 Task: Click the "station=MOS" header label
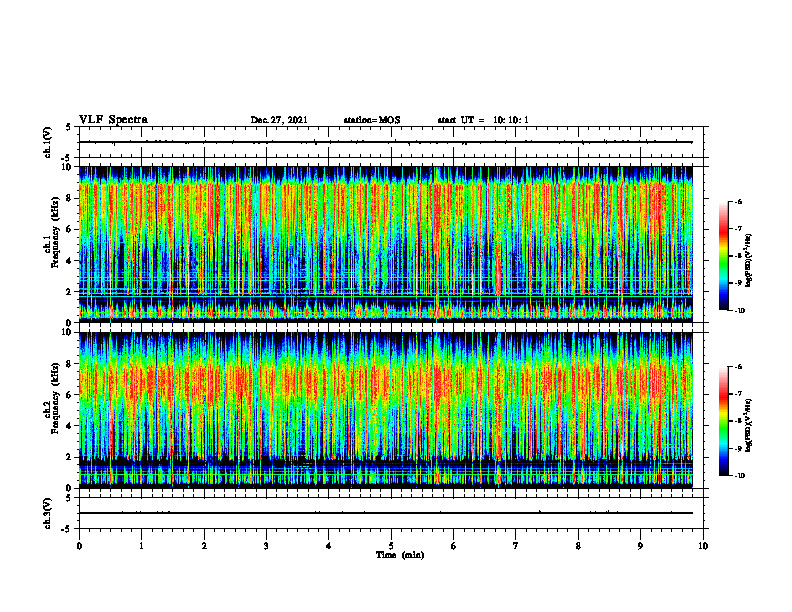[372, 120]
